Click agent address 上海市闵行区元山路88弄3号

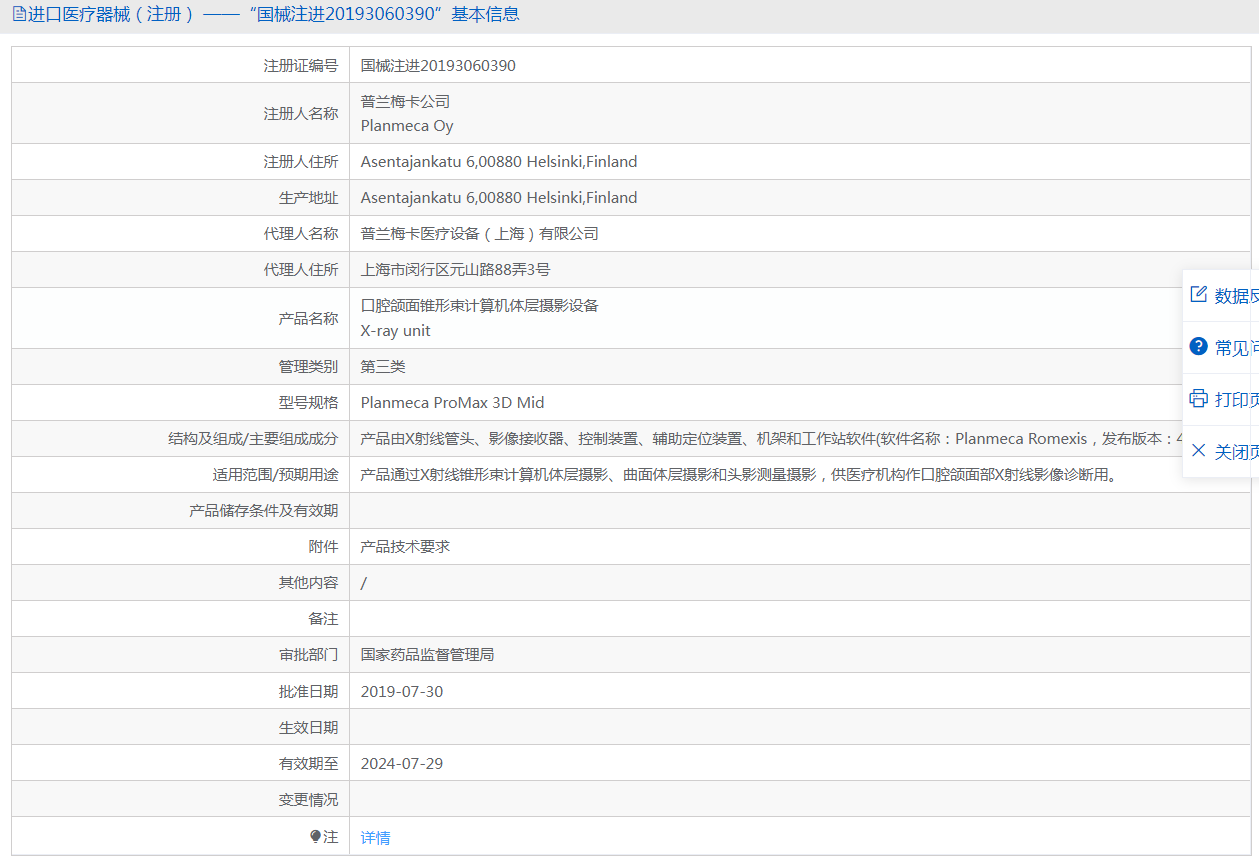point(455,270)
